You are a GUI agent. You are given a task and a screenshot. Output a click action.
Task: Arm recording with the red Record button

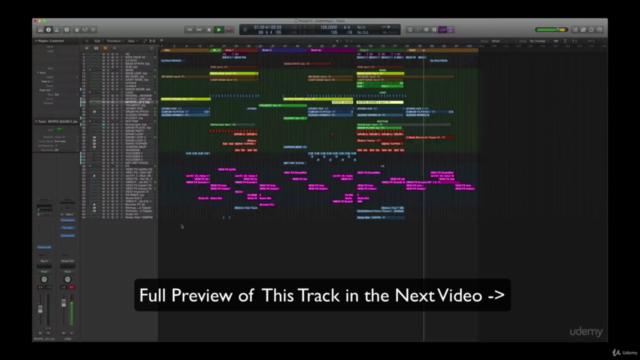229,30
